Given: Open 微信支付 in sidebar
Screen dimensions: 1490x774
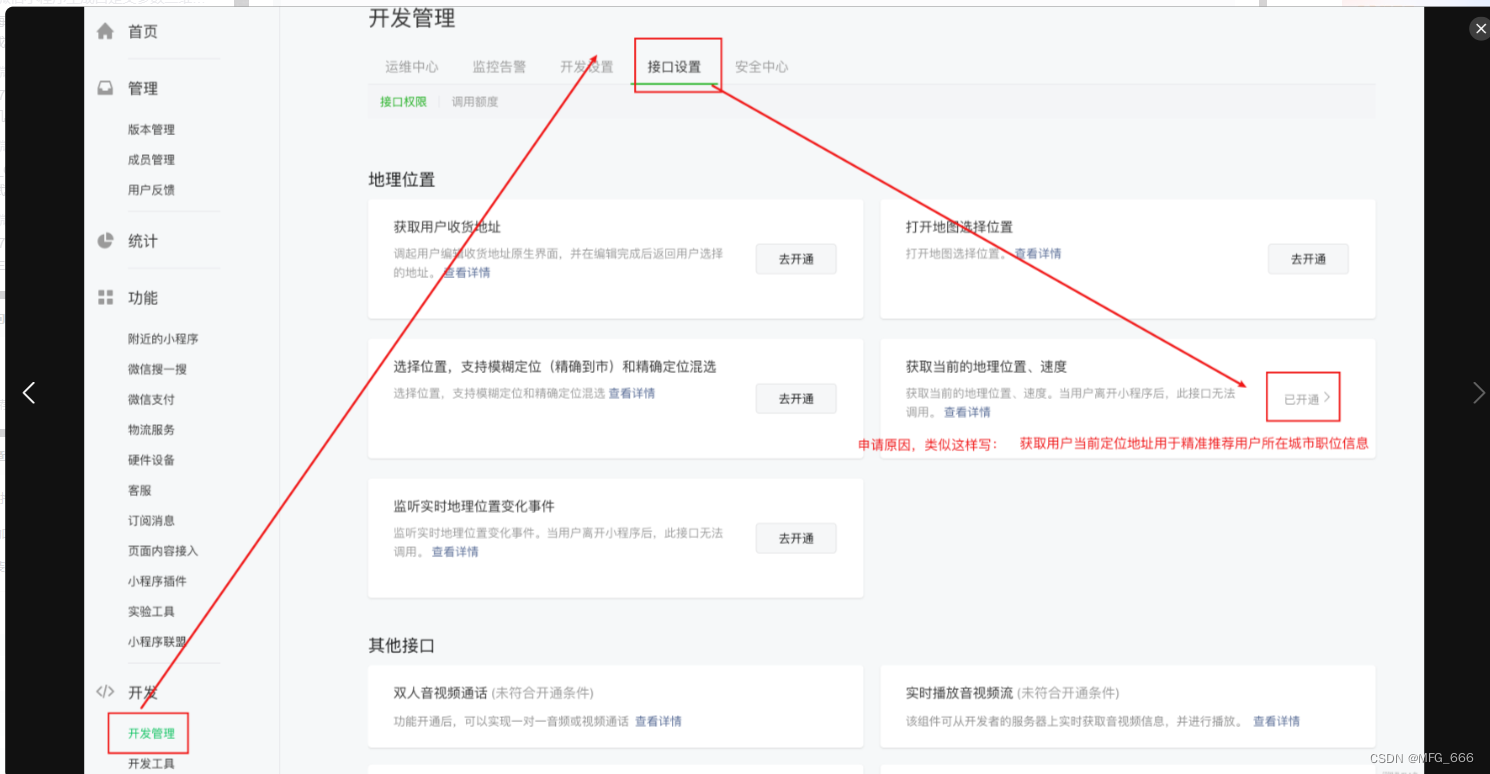Looking at the screenshot, I should click(x=151, y=399).
